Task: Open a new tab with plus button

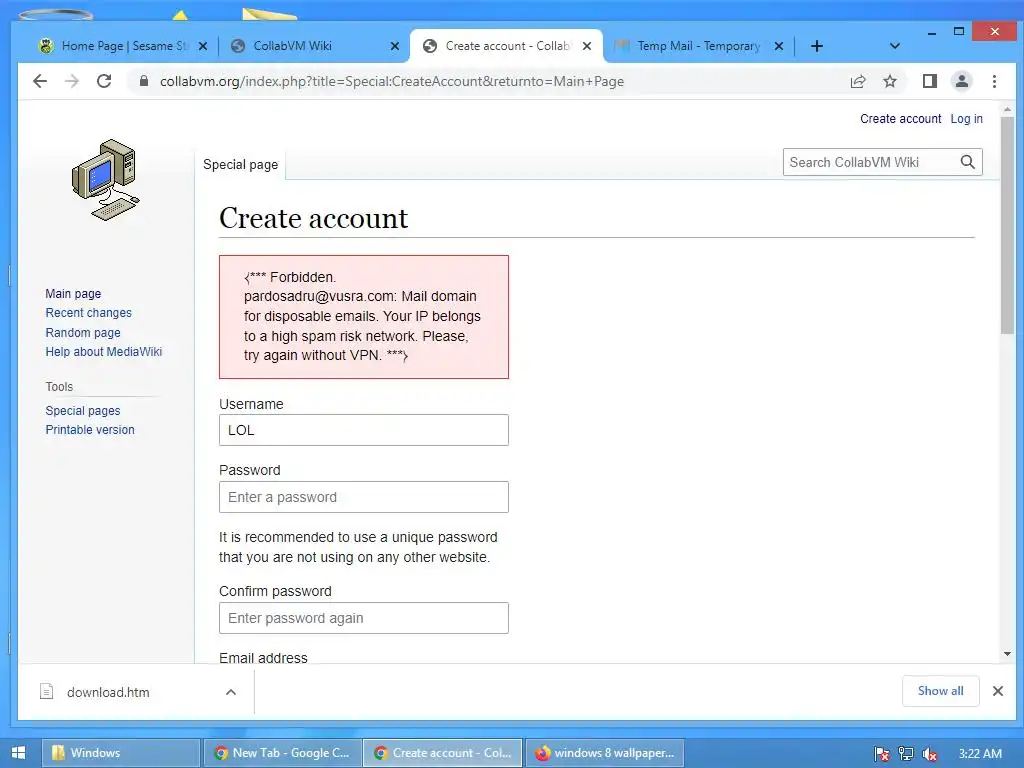Action: 816,46
